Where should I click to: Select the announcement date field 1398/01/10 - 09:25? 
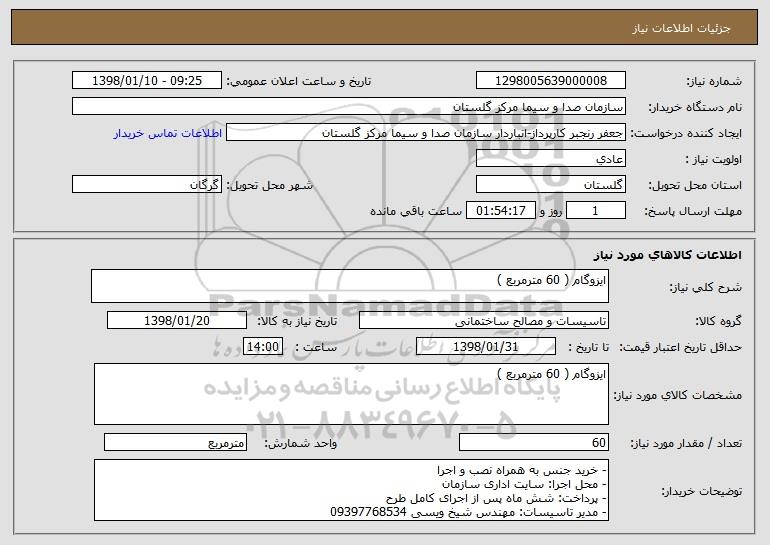coord(147,81)
